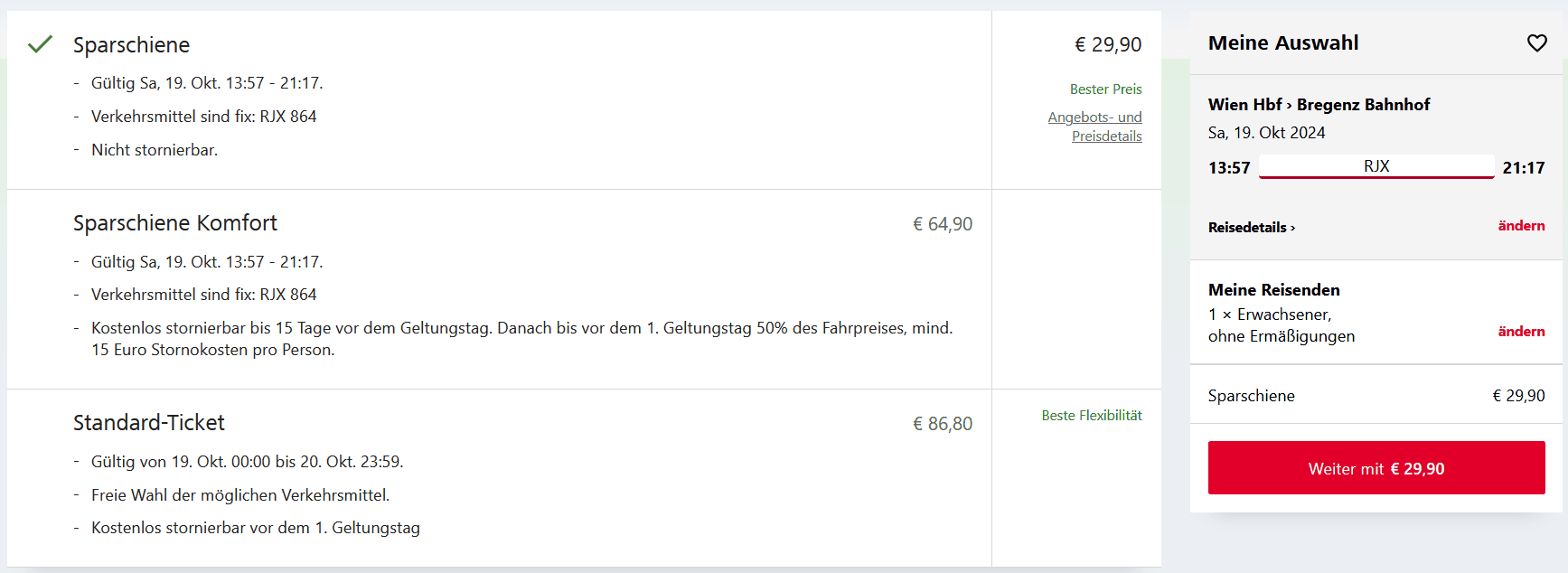Click the heart favorite icon
The width and height of the screenshot is (1568, 573).
[1536, 43]
